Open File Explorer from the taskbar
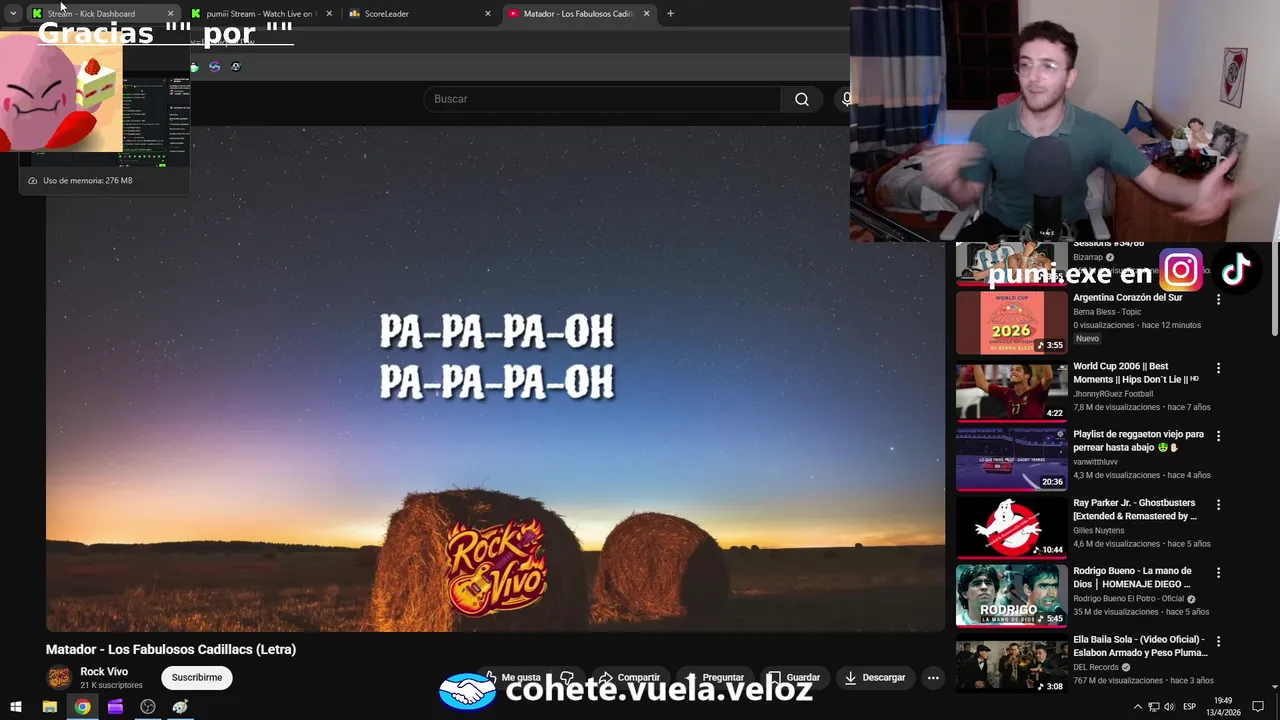 [49, 707]
